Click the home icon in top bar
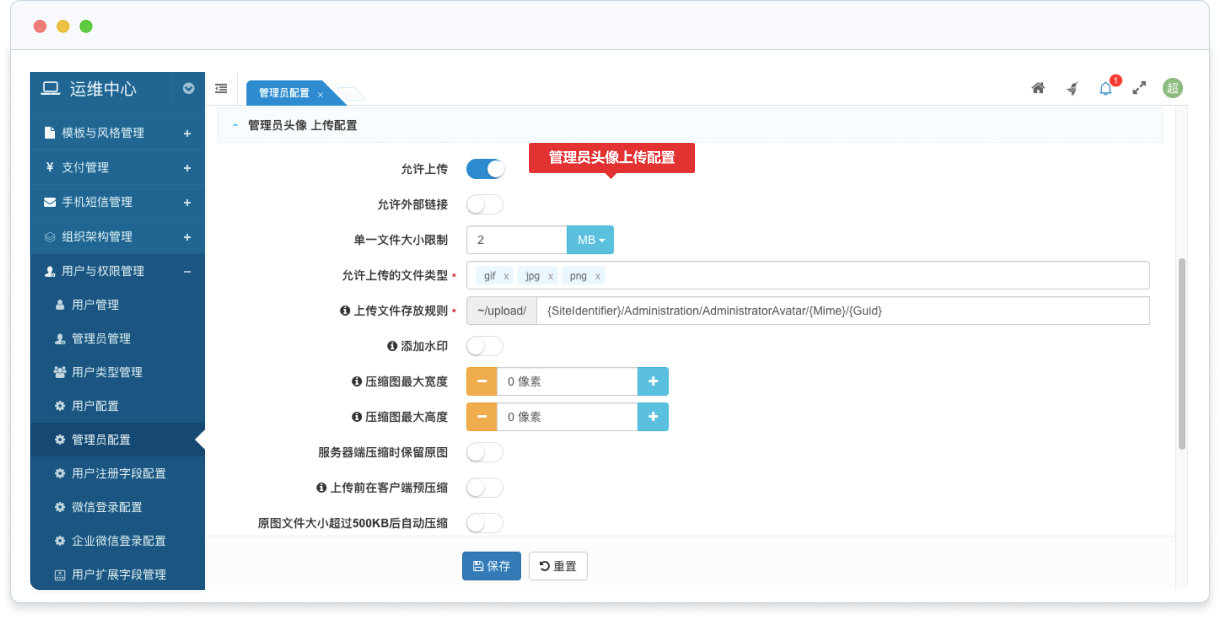The width and height of the screenshot is (1220, 619). 1038,88
